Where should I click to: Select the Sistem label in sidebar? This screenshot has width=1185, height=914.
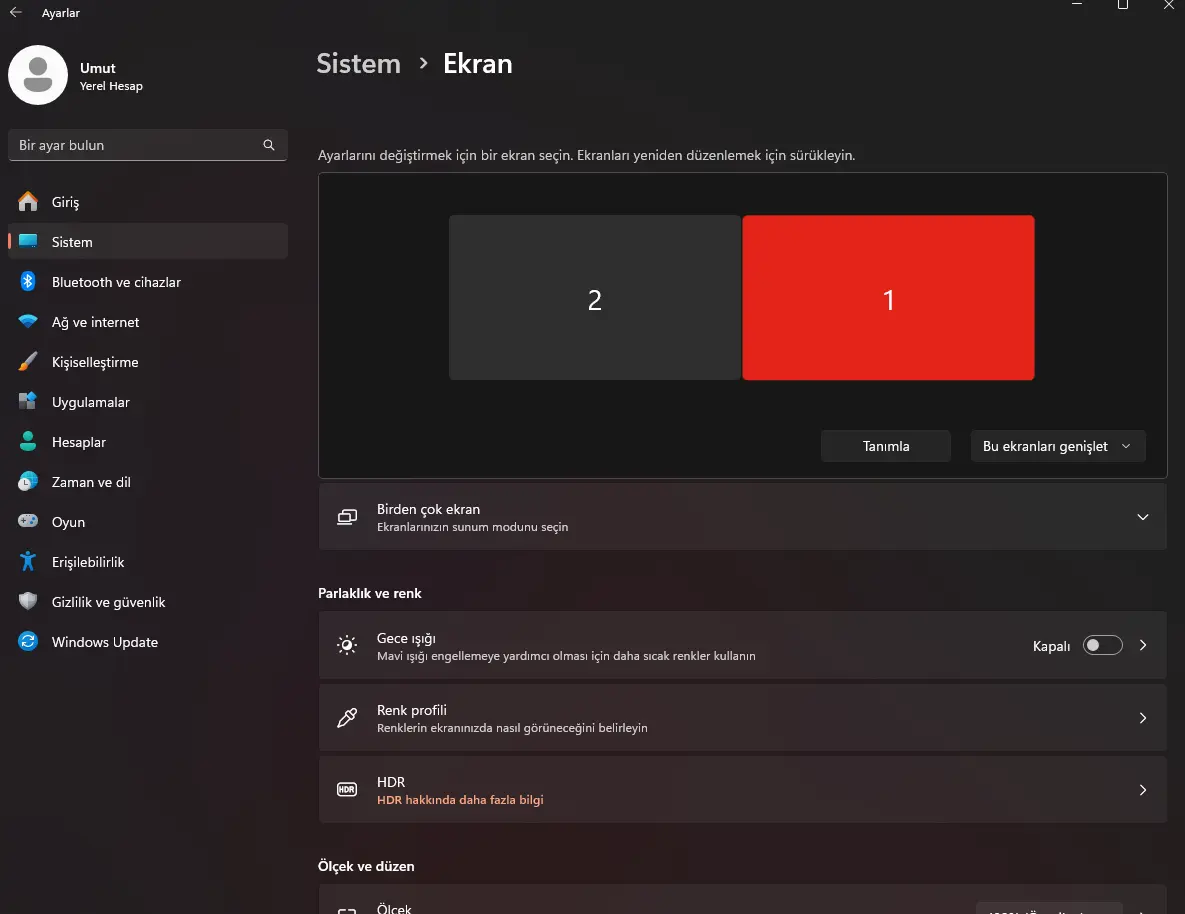(x=72, y=242)
